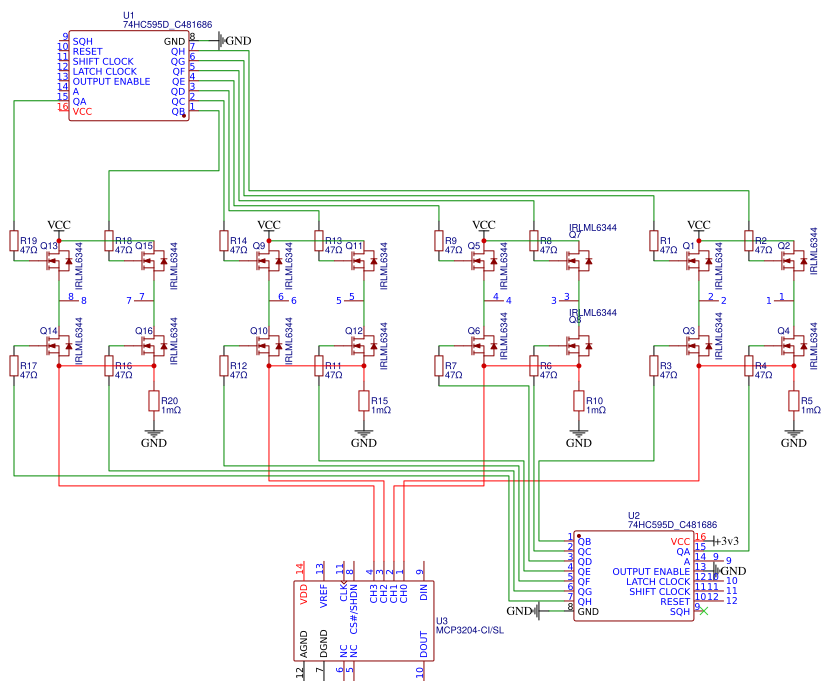831x693 pixels.
Task: Select the green no-connect X on U2 SQH
Action: click(x=704, y=610)
